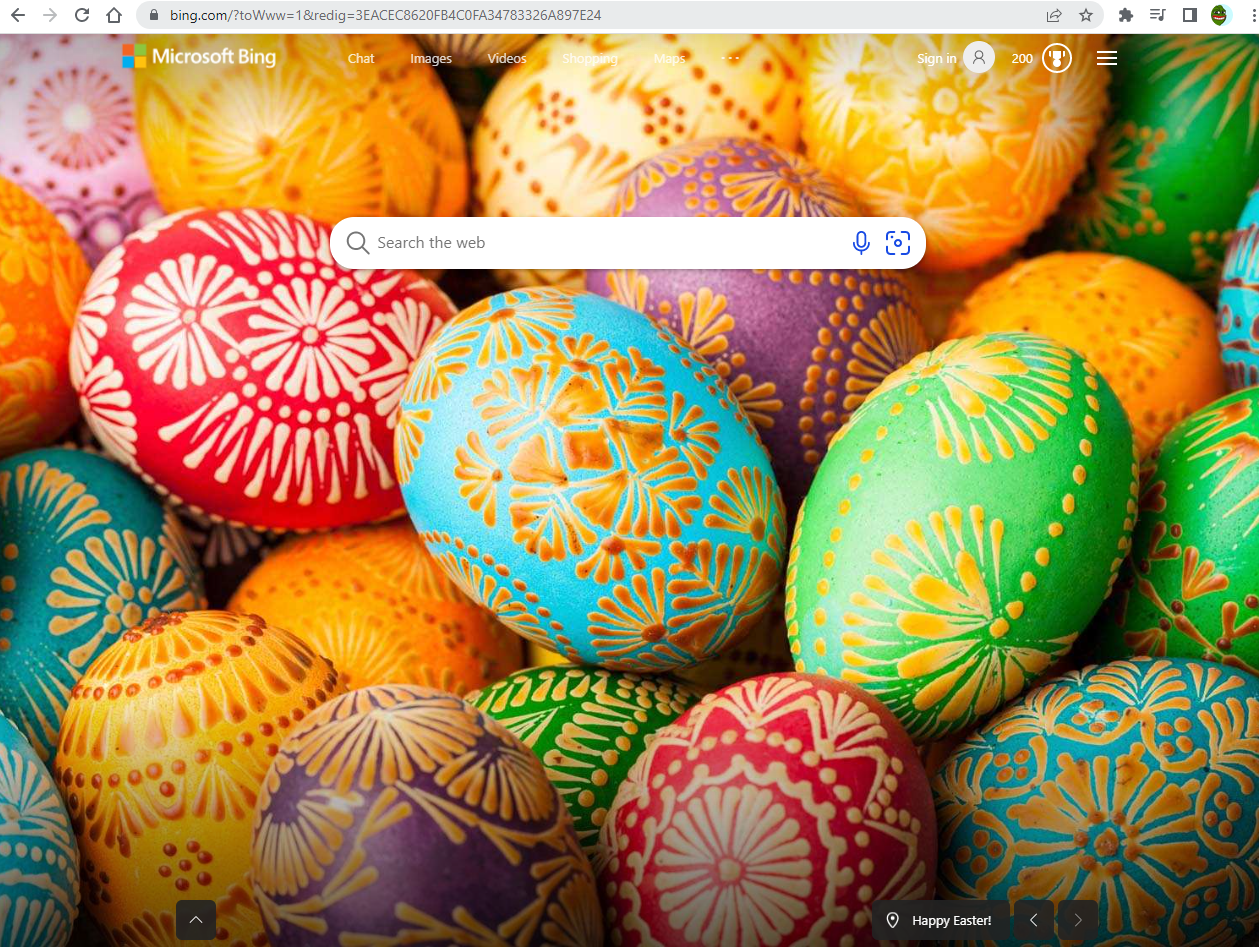Open Bing Shopping
Screen dimensions: 1259x947
[590, 59]
